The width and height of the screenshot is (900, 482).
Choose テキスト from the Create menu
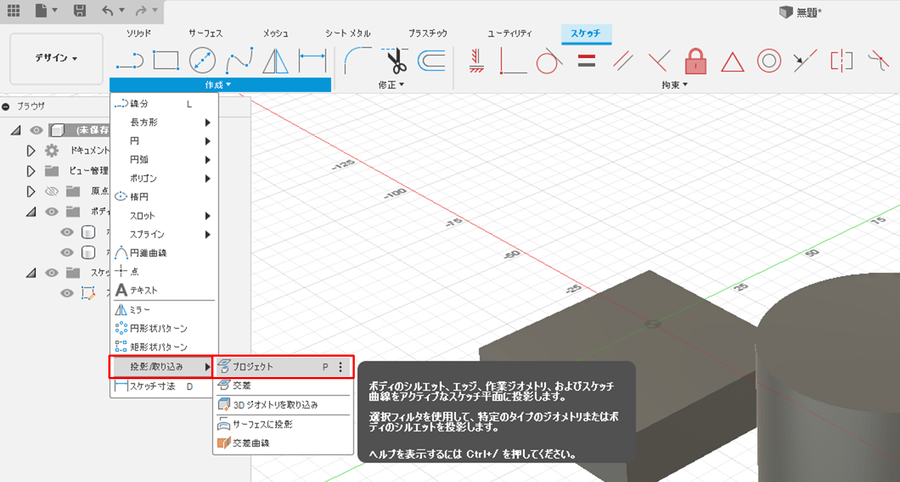pyautogui.click(x=164, y=290)
